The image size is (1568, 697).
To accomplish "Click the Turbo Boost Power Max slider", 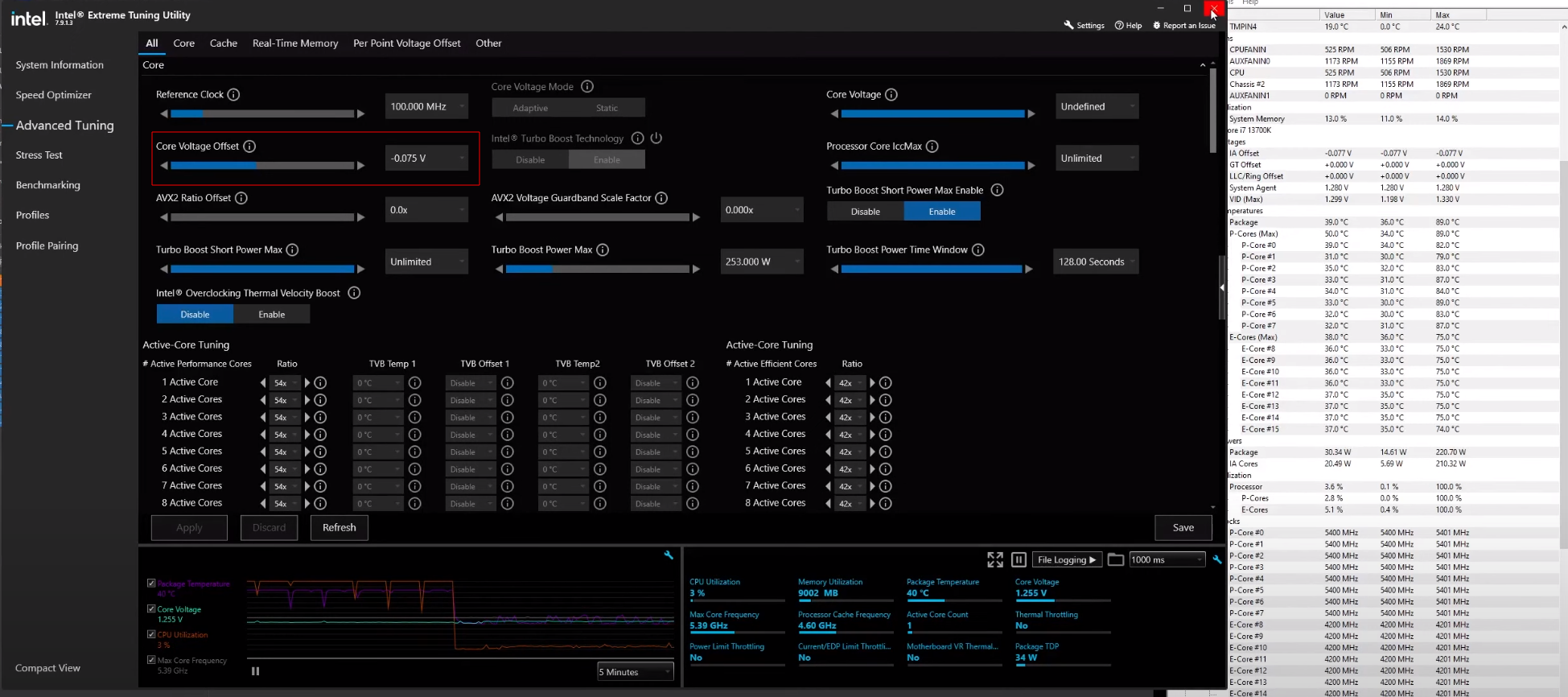I will 598,269.
